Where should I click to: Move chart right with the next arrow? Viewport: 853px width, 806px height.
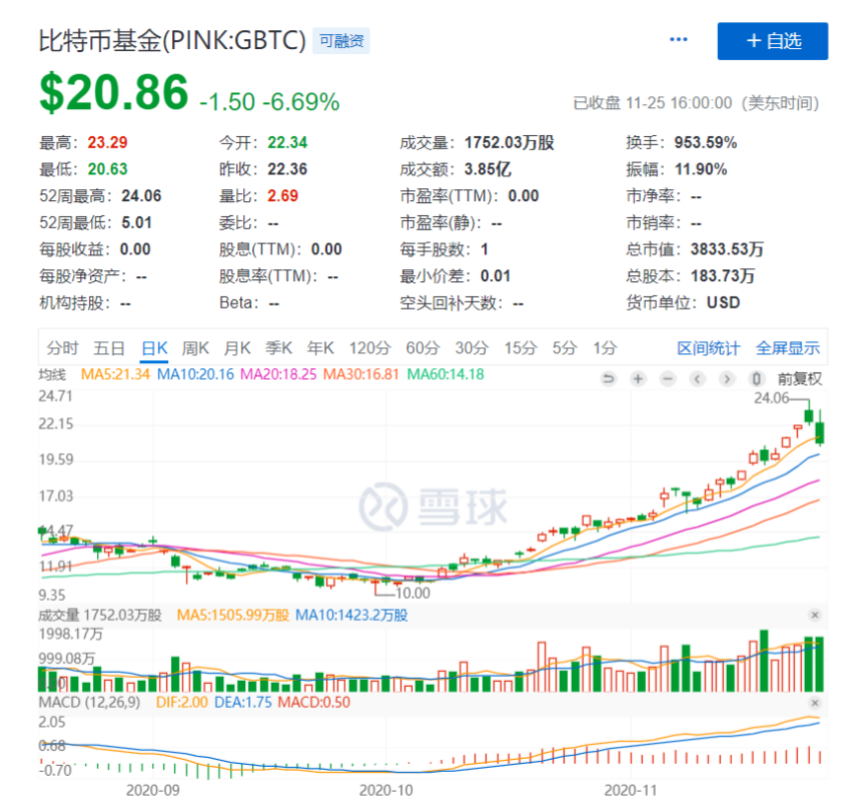point(727,379)
